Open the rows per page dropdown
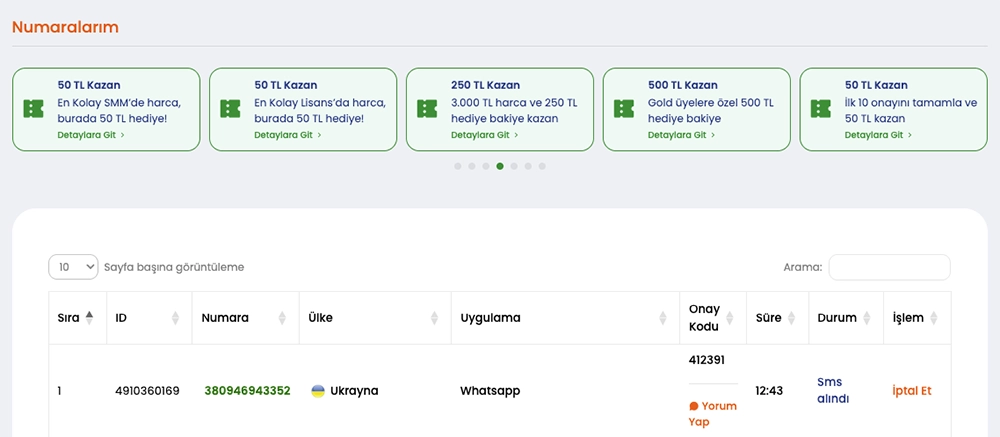Image resolution: width=1000 pixels, height=437 pixels. click(73, 267)
